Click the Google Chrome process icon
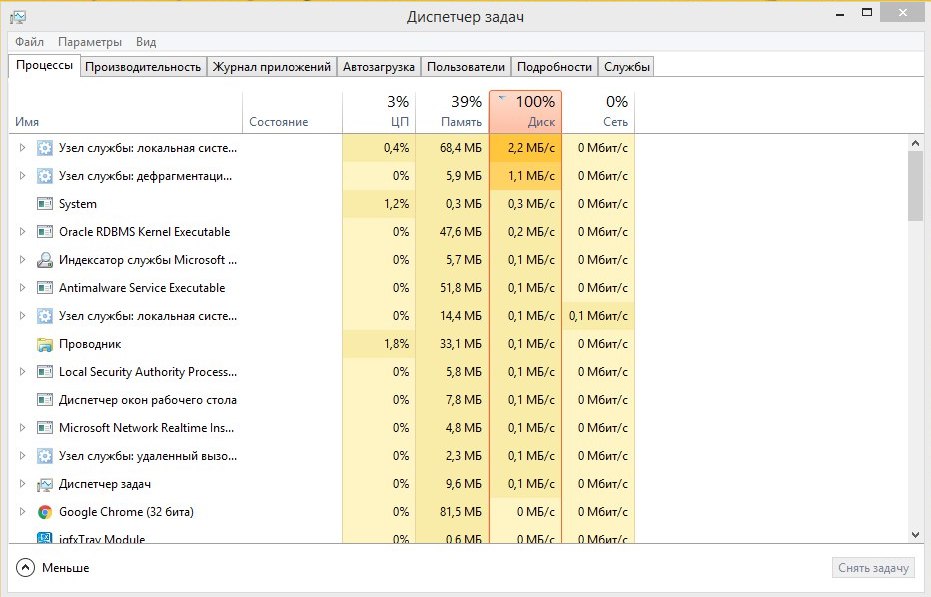This screenshot has height=597, width=931. [45, 512]
